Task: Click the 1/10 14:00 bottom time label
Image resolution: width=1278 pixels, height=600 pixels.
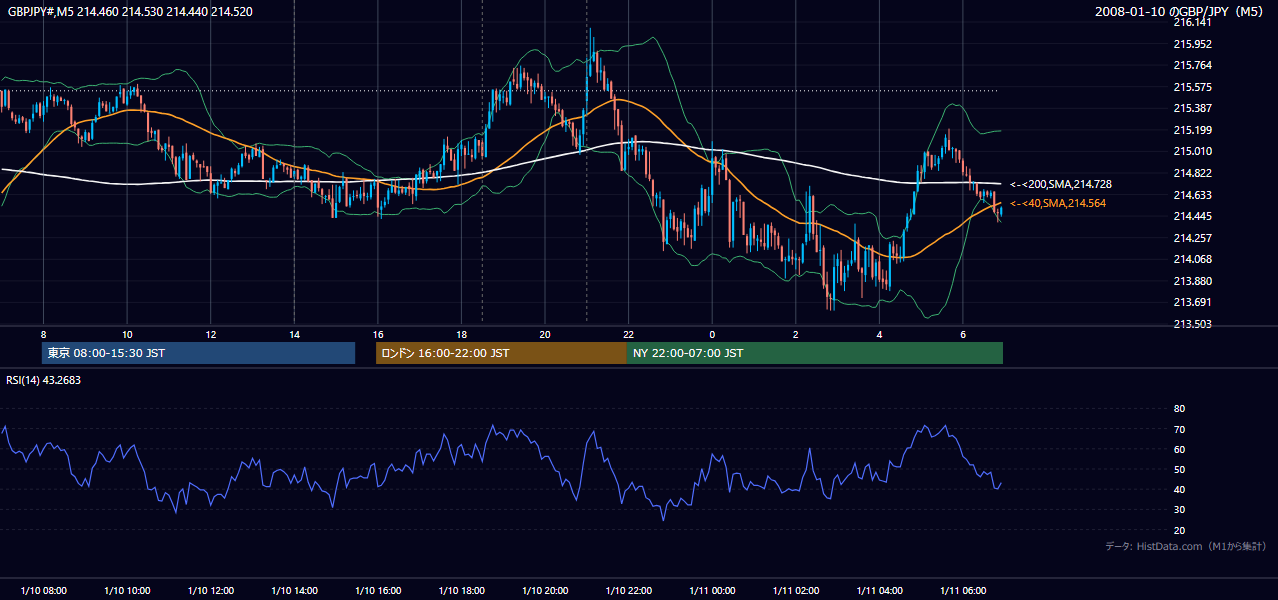Action: pos(294,591)
